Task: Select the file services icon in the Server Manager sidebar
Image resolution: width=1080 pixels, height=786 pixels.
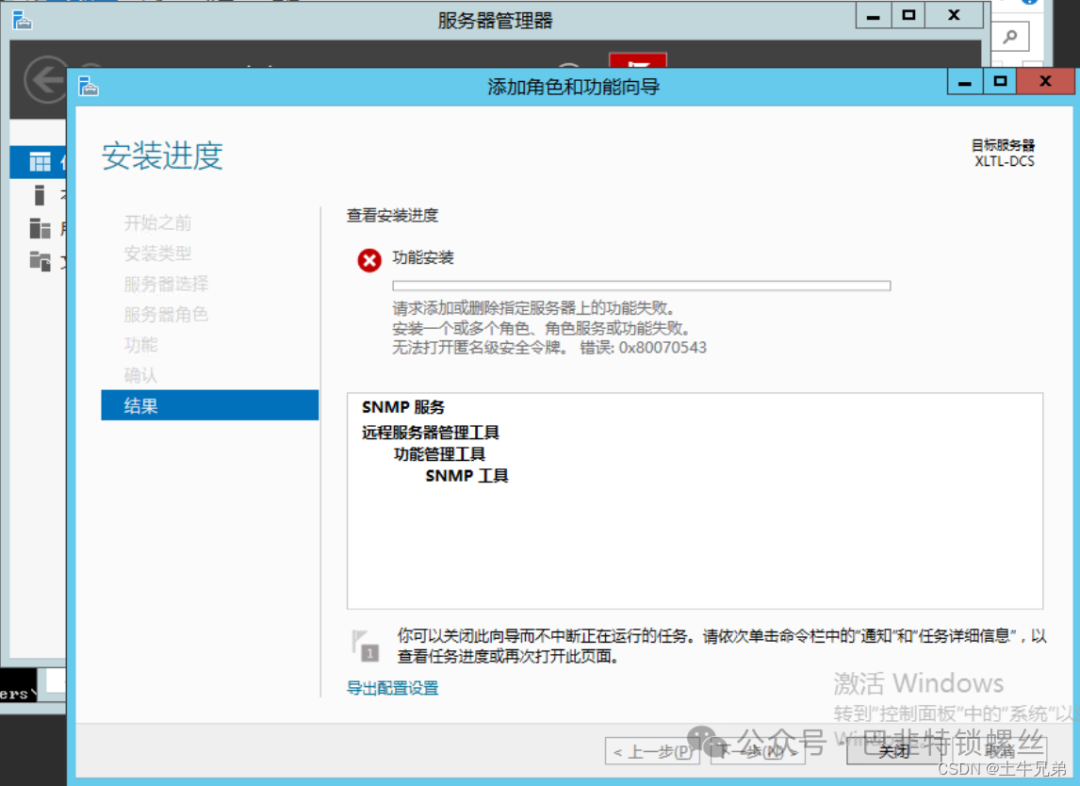Action: click(40, 261)
